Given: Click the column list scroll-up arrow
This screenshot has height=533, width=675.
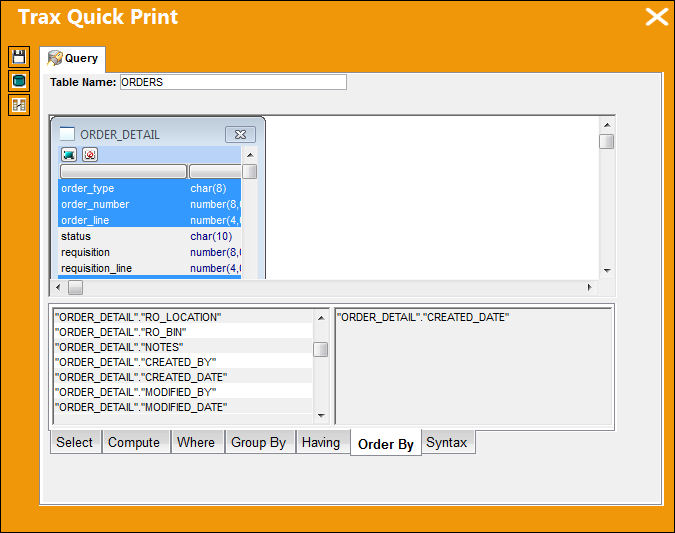Looking at the screenshot, I should 321,318.
